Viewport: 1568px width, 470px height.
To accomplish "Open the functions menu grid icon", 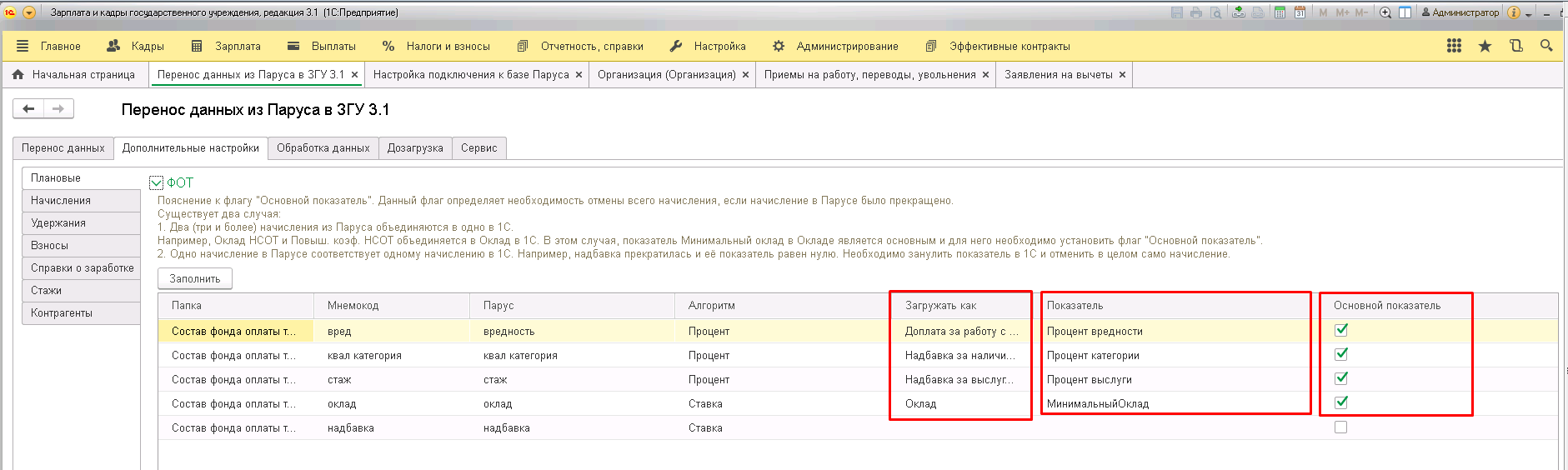I will tap(1454, 46).
